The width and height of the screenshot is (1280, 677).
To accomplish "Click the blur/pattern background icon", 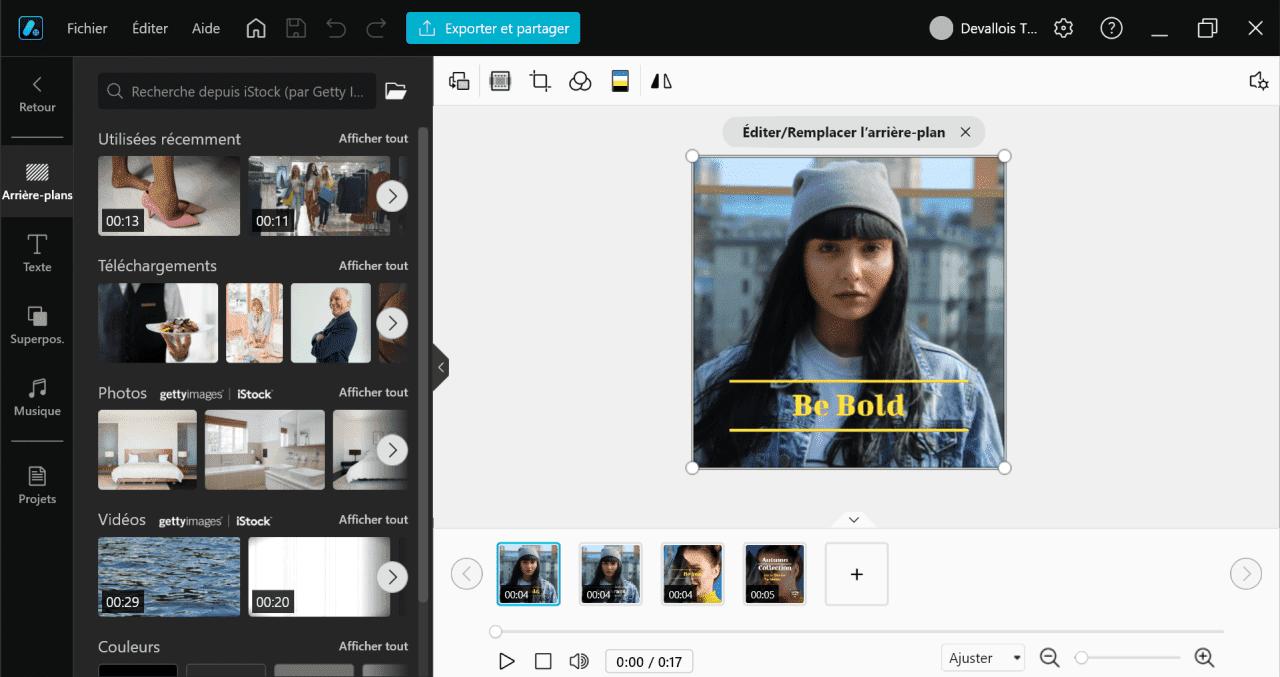I will click(500, 80).
